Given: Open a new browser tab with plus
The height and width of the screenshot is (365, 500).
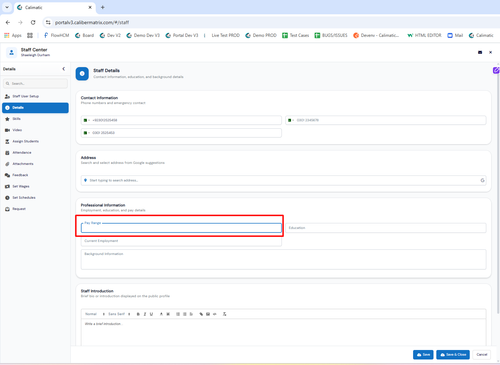Looking at the screenshot, I should (103, 7).
